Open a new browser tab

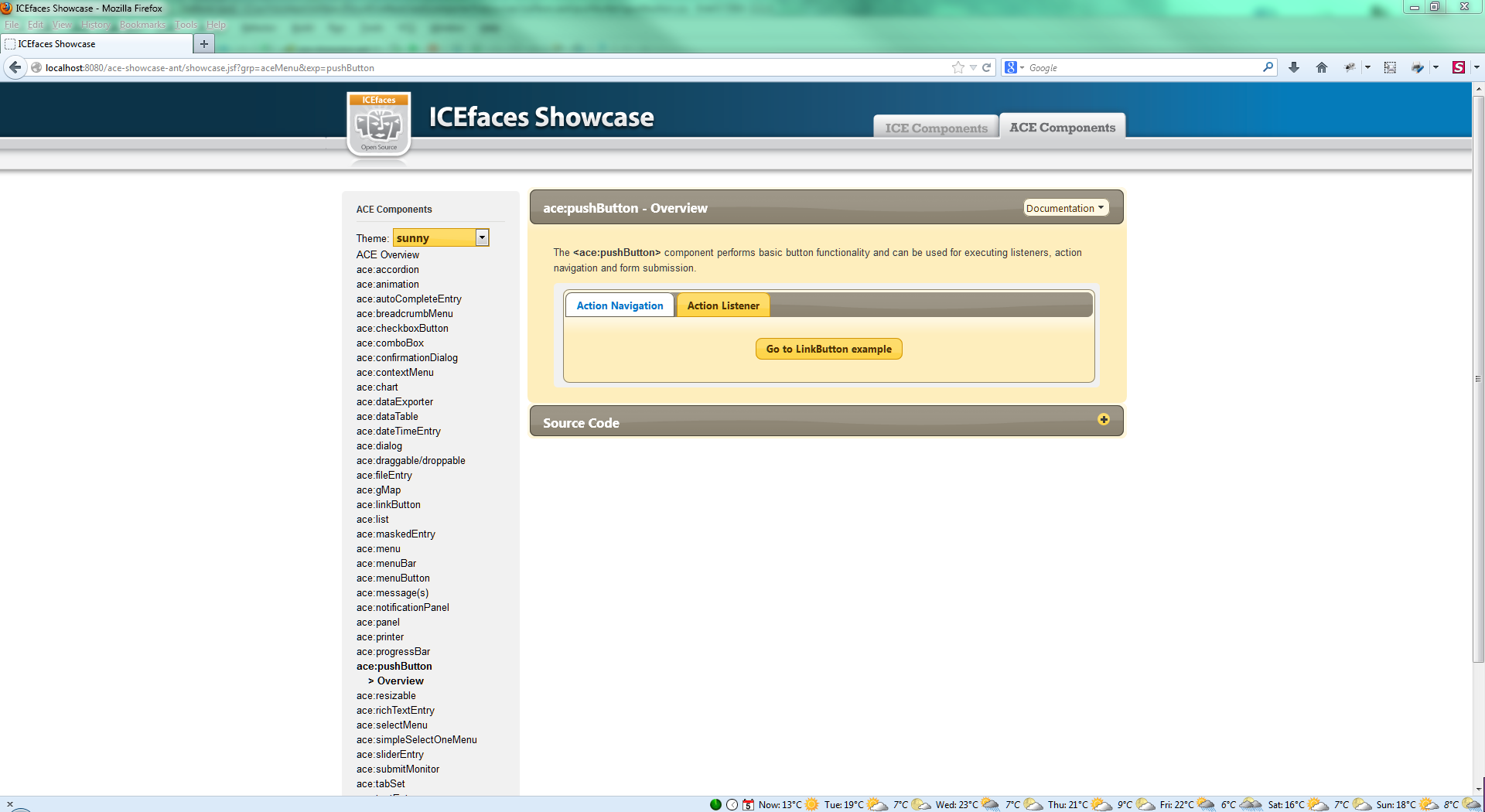click(x=203, y=44)
